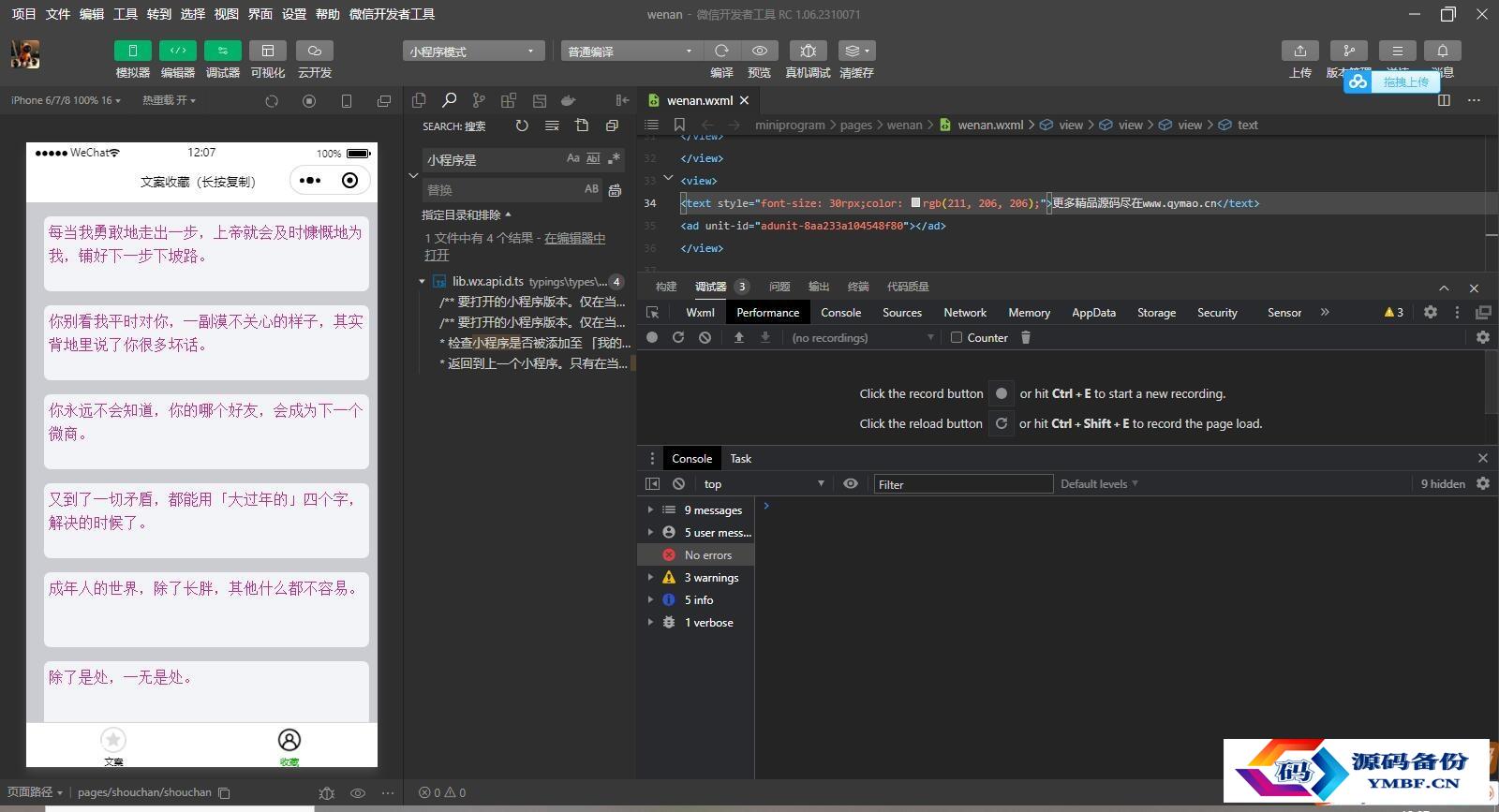This screenshot has width=1499, height=812.
Task: Show more devtools tabs chevron
Action: (1325, 312)
